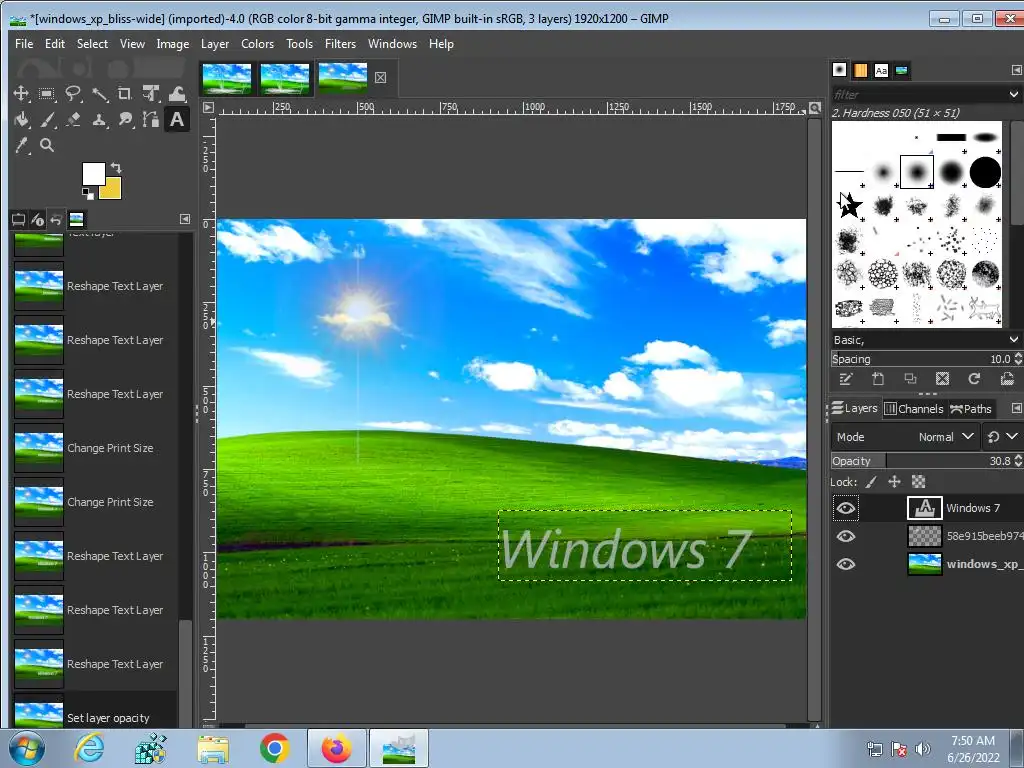Click the brush Spacing slider

coord(921,359)
